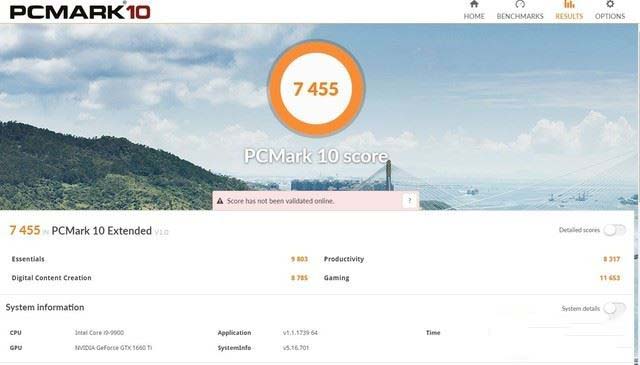Click the SystemInfo version 'v5.16.701'
Image resolution: width=640 pixels, height=365 pixels.
[x=296, y=348]
